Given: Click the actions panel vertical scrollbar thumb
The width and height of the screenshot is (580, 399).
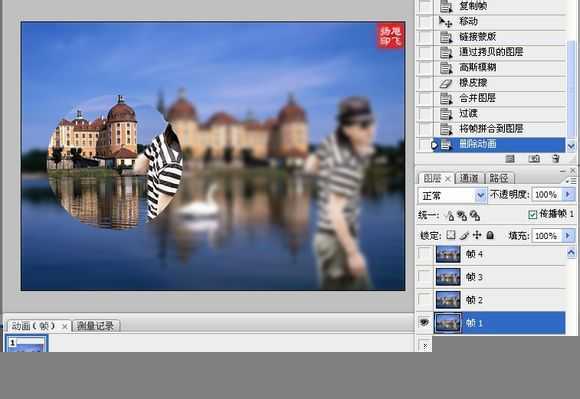Looking at the screenshot, I should tap(571, 89).
